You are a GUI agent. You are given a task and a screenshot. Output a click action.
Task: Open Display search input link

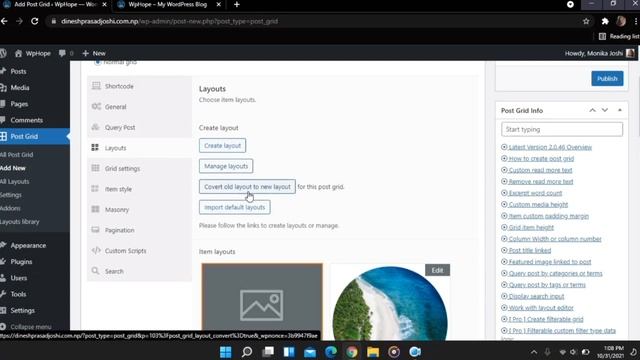pos(536,296)
